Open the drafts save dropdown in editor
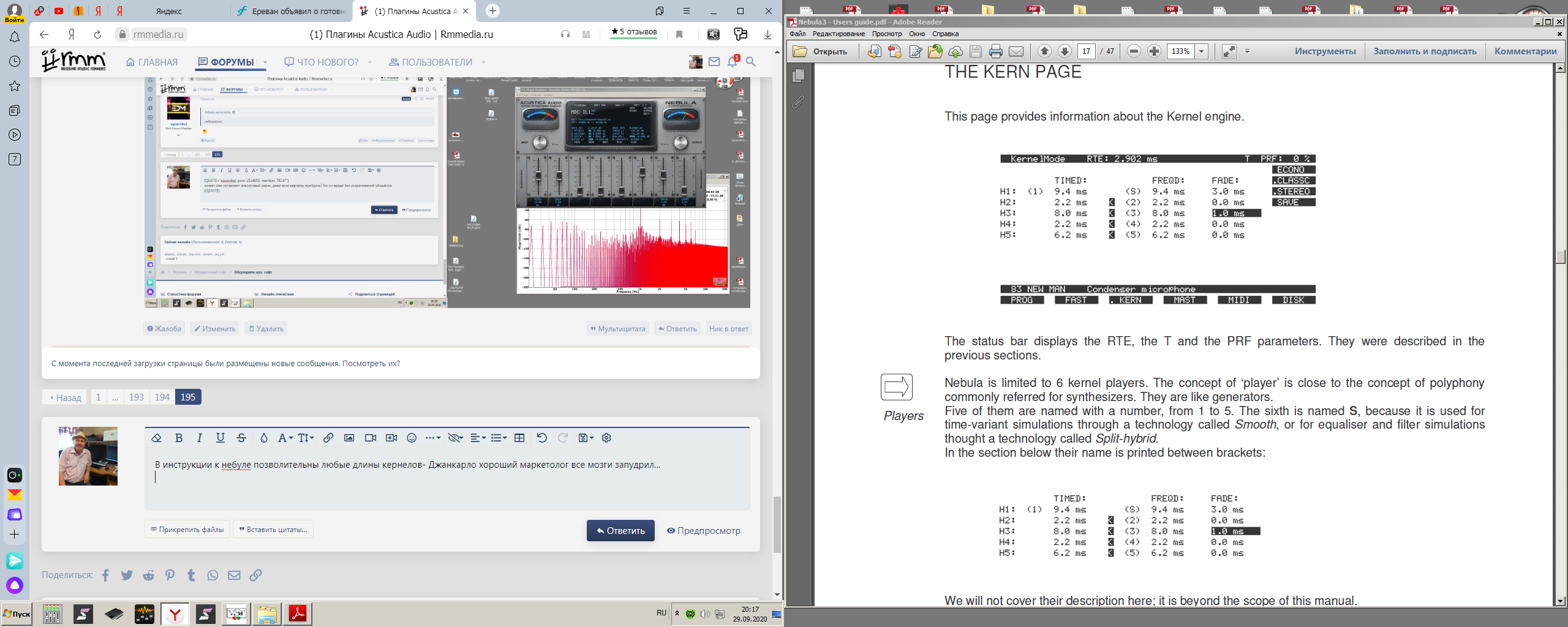This screenshot has width=1568, height=627. pos(586,438)
